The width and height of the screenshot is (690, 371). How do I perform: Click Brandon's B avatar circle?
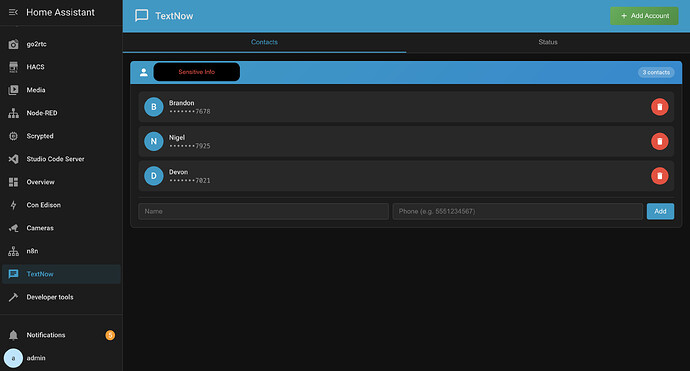[154, 107]
